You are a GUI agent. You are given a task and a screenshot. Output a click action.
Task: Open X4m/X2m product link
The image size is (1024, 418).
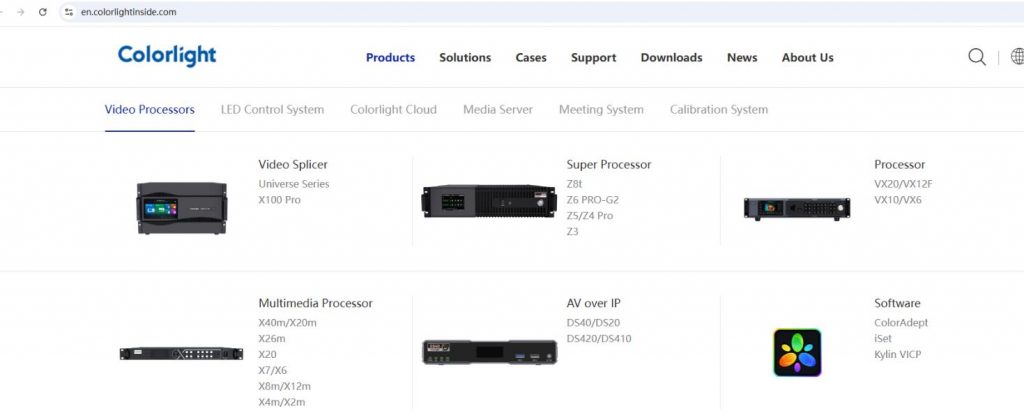tap(281, 402)
